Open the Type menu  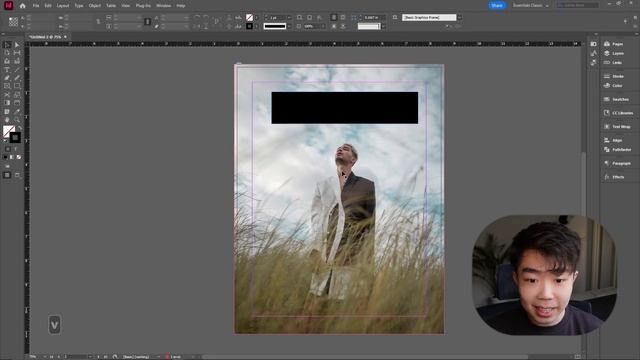(79, 6)
